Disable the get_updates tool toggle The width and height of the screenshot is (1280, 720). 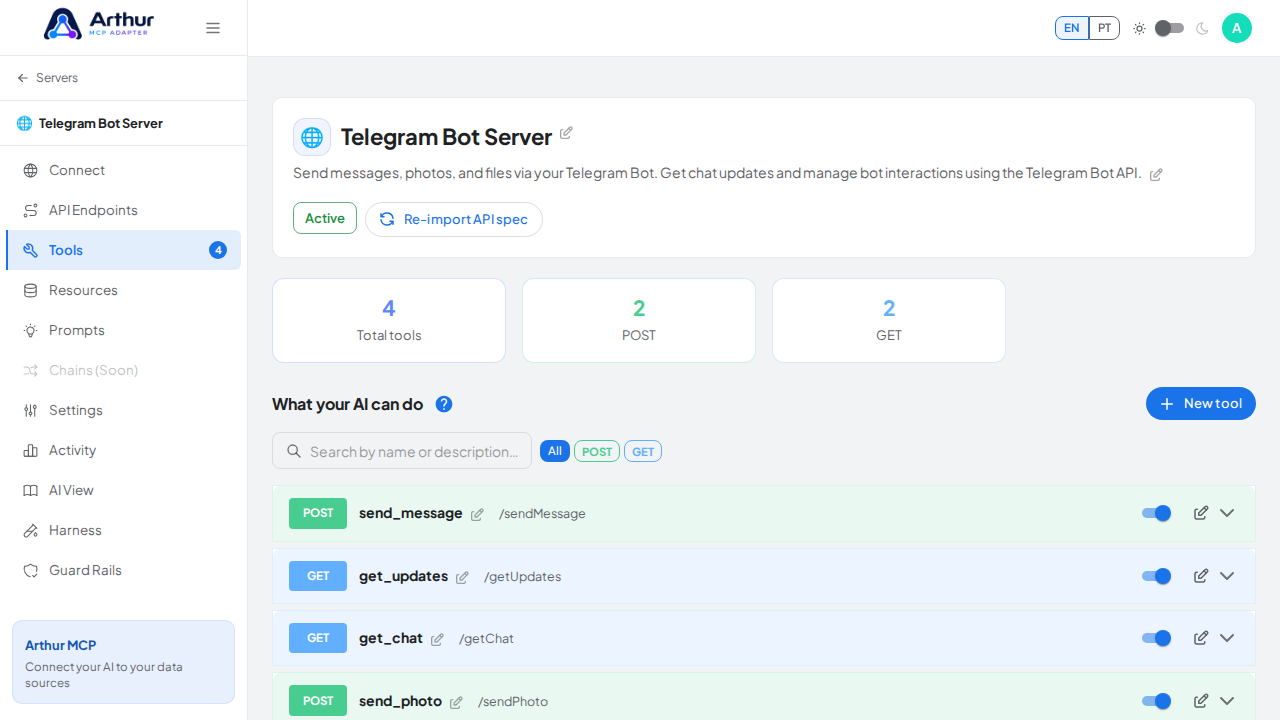(x=1156, y=576)
